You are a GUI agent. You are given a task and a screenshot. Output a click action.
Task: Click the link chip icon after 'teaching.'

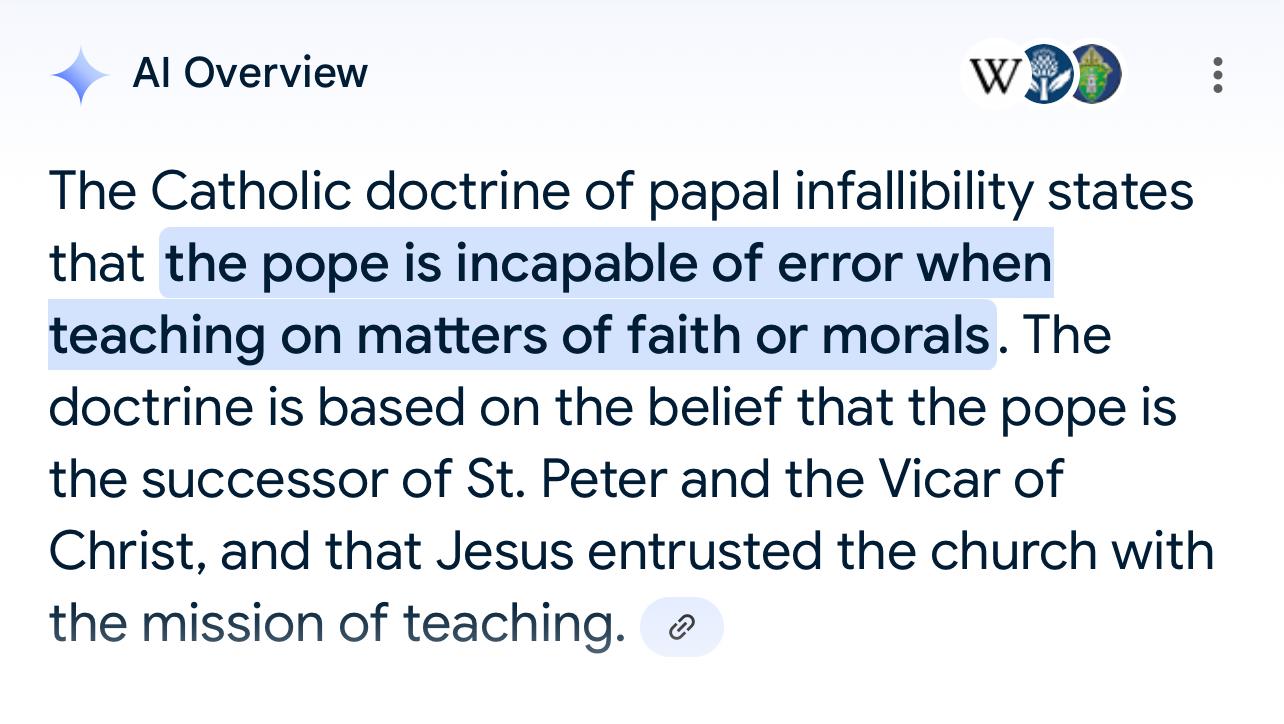(681, 627)
